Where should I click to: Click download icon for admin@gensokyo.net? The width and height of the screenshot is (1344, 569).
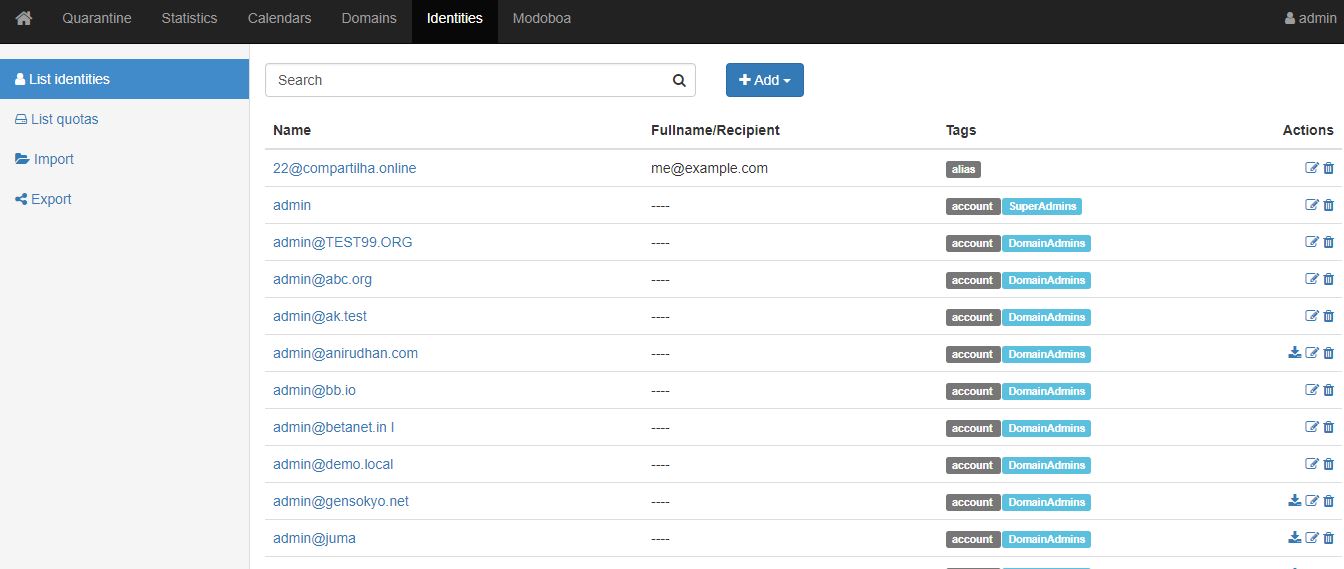(x=1295, y=501)
